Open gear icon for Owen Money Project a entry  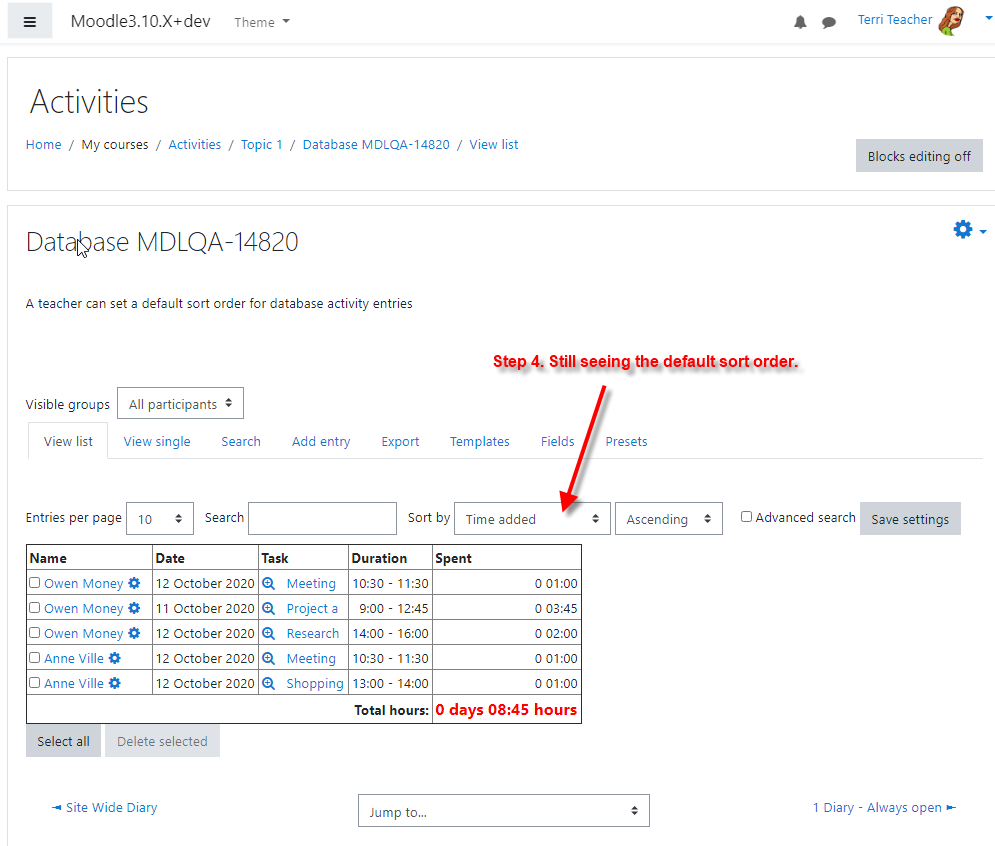134,608
